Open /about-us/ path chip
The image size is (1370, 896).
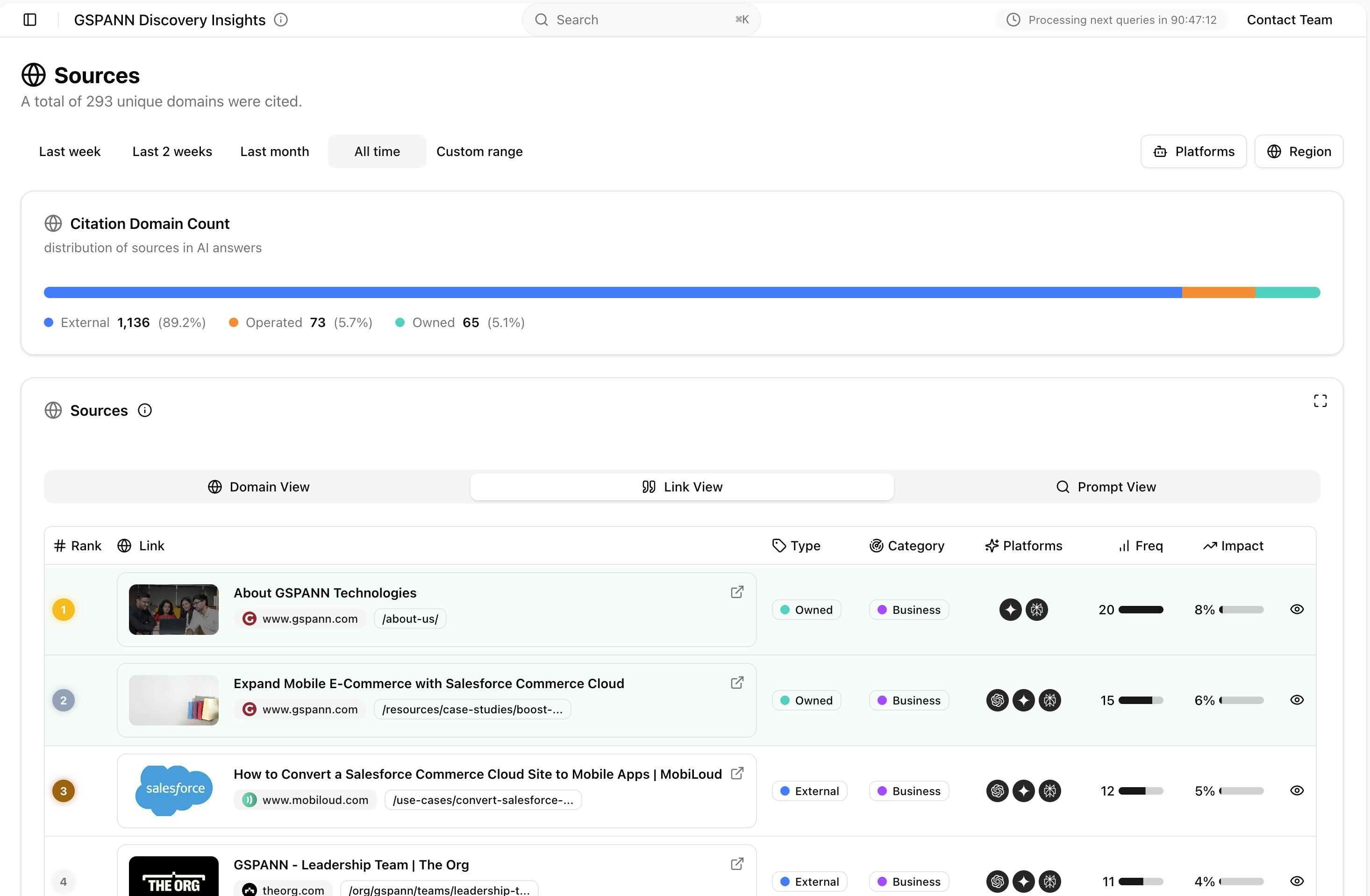(410, 619)
